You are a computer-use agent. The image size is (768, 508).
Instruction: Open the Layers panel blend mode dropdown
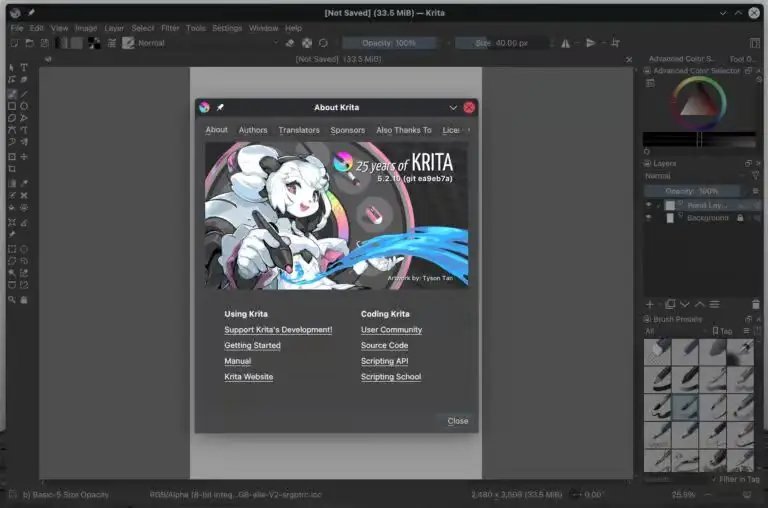click(695, 176)
